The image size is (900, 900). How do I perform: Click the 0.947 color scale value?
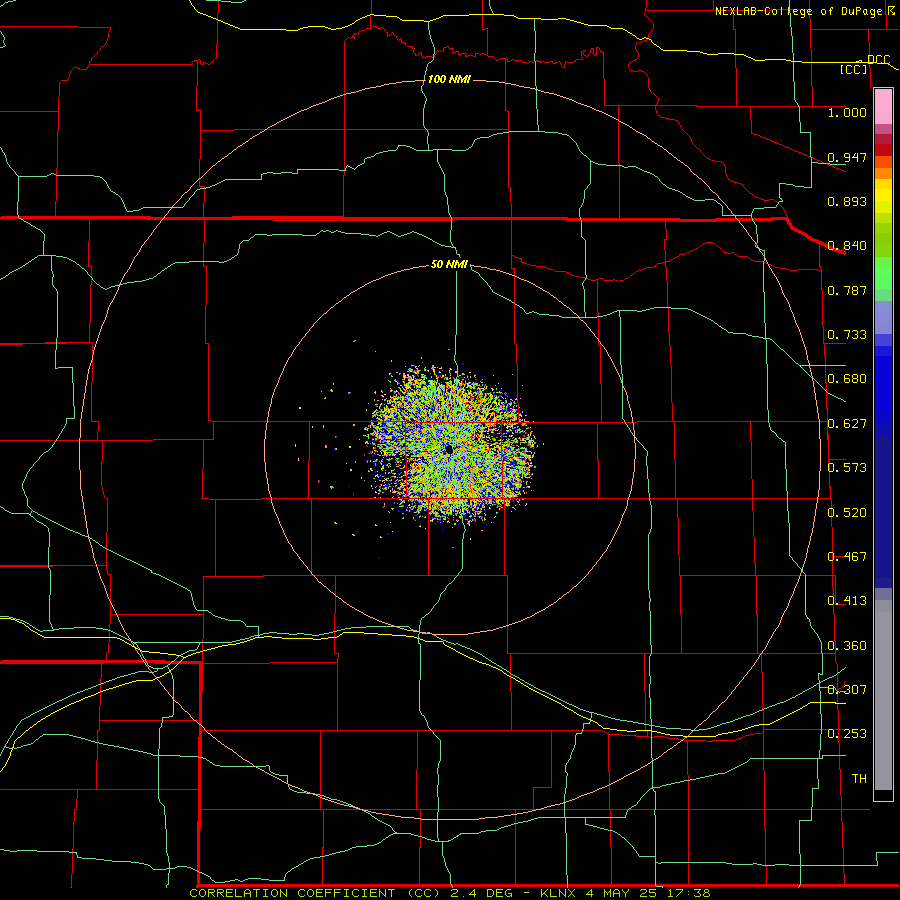[847, 157]
